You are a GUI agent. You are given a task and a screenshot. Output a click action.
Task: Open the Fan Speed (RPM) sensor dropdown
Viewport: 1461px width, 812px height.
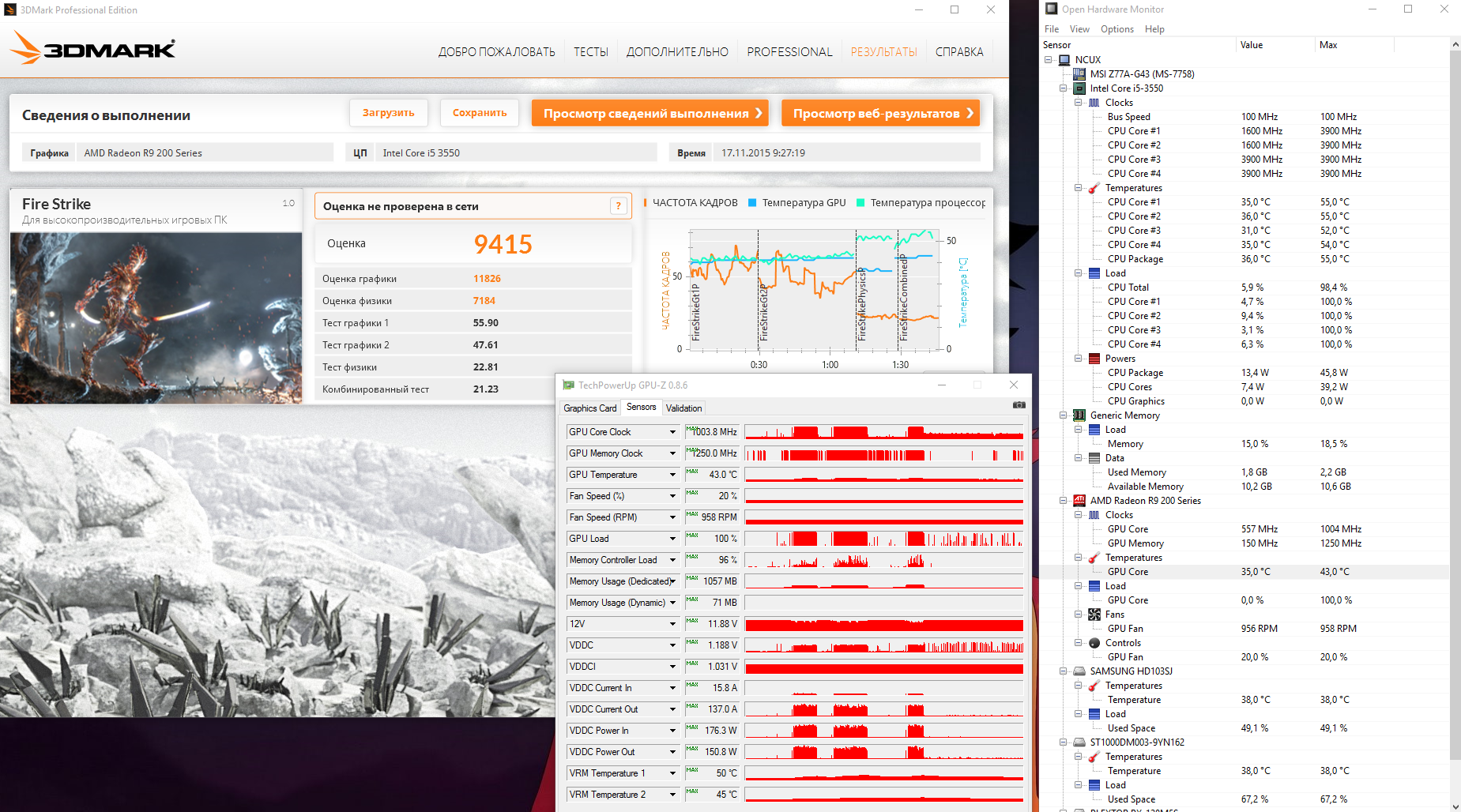[x=672, y=517]
